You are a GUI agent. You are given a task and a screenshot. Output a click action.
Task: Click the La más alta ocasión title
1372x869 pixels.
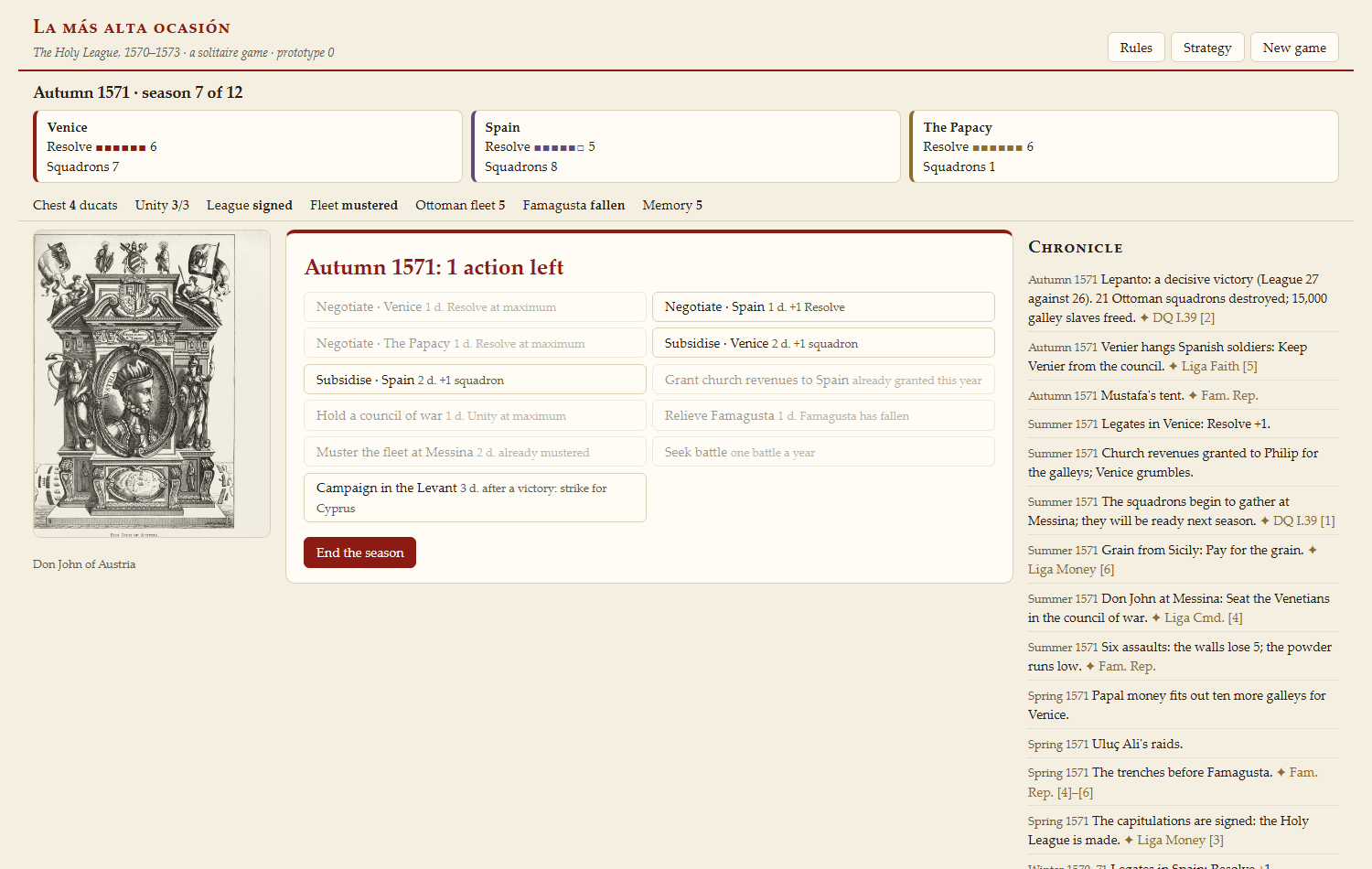pyautogui.click(x=132, y=27)
